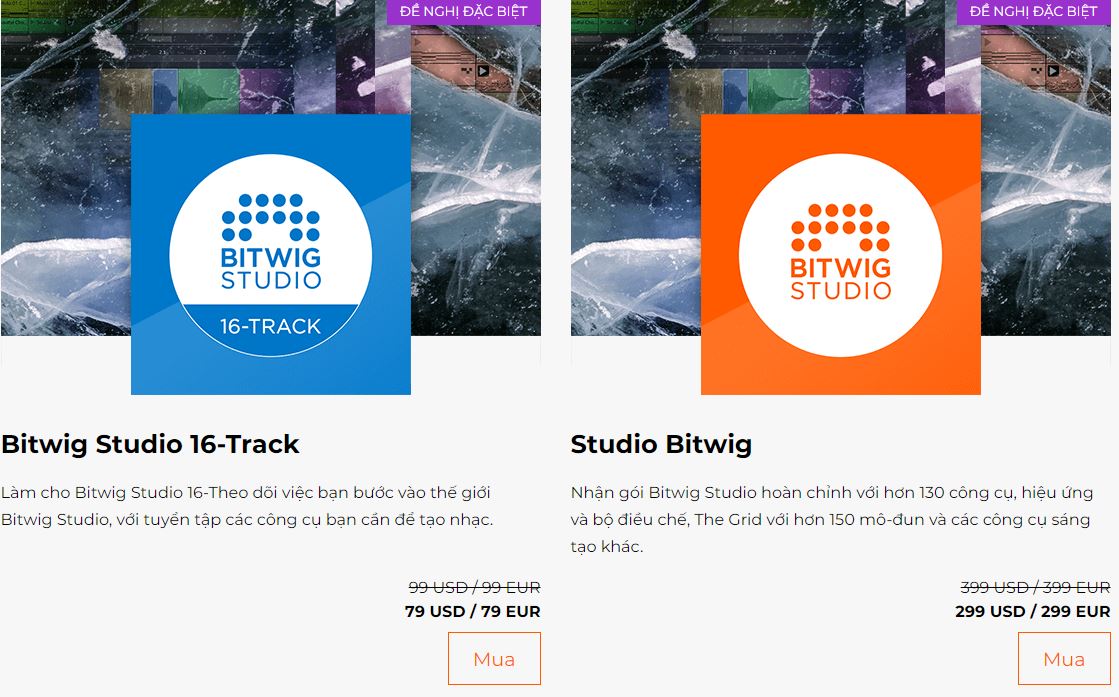The height and width of the screenshot is (697, 1119).
Task: Click the crossed-out 99 USD / 99 EUR price
Action: pyautogui.click(x=475, y=587)
